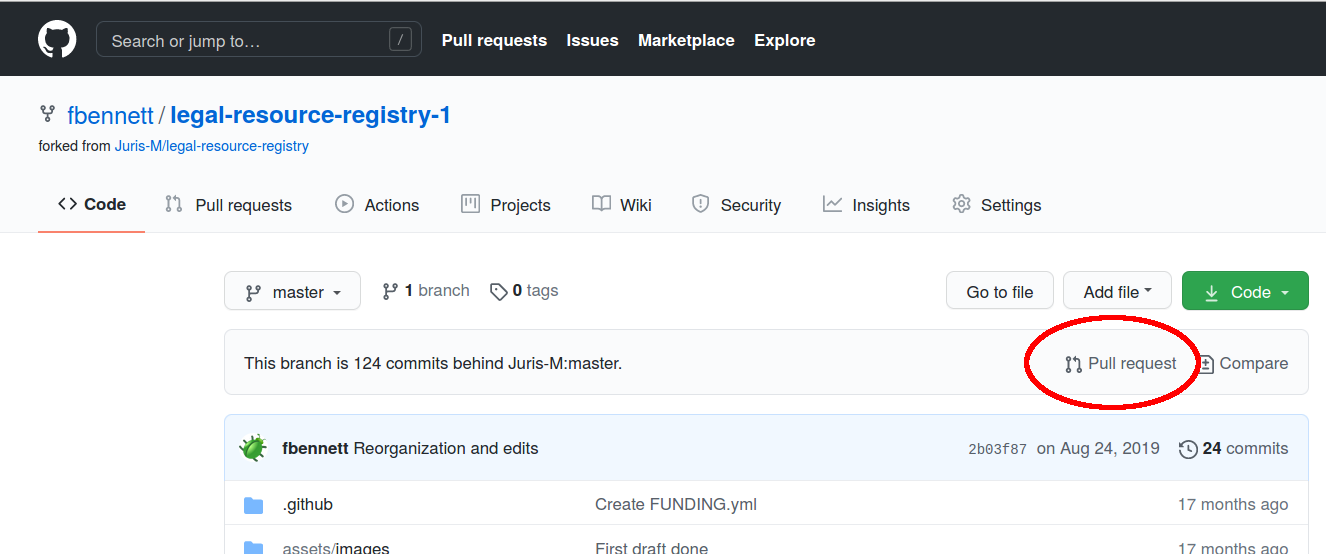Switch to the repository Pull requests tab
The height and width of the screenshot is (554, 1326).
click(229, 204)
